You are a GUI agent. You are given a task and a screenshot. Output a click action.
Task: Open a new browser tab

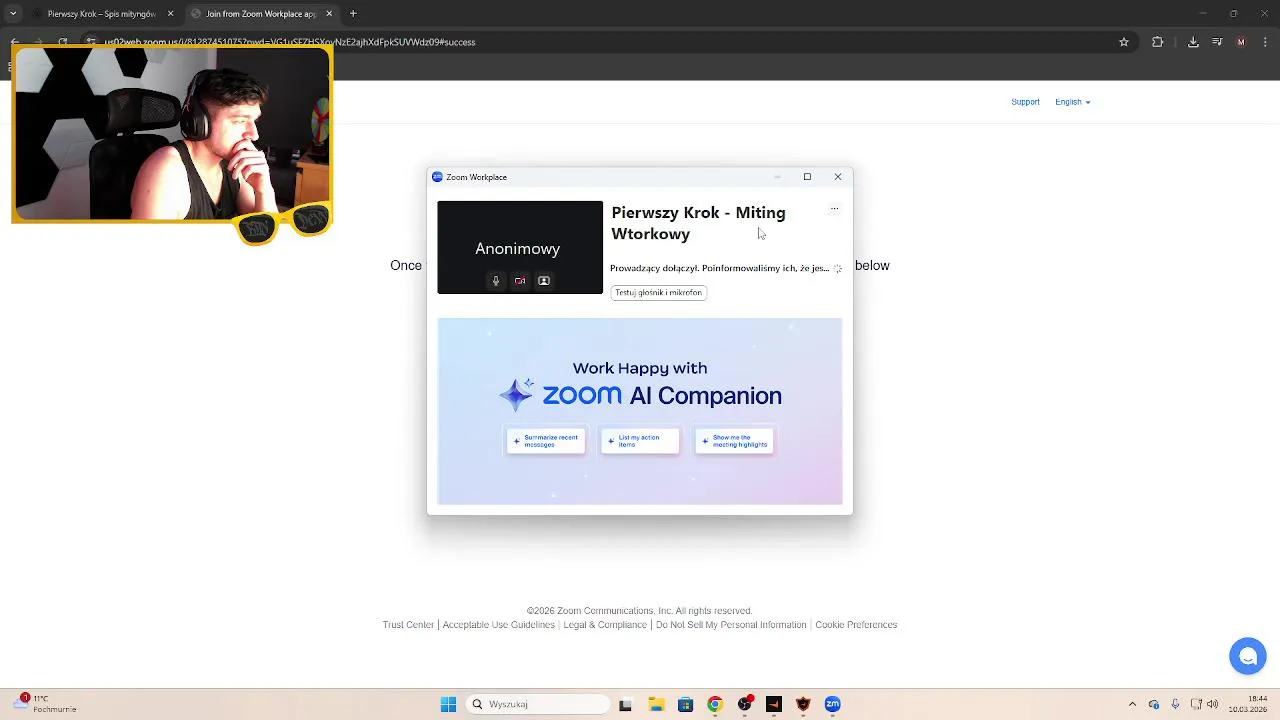pyautogui.click(x=353, y=14)
